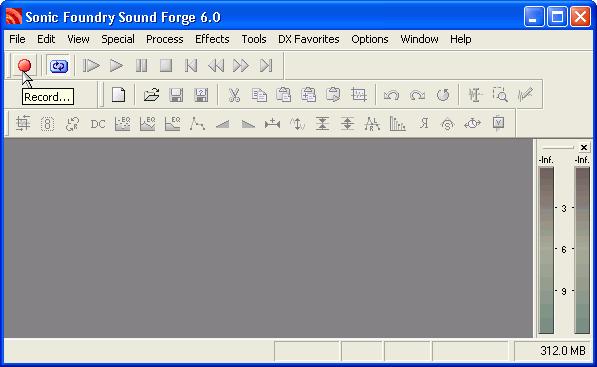Open the DX Favorites menu
597x367 pixels.
point(308,39)
